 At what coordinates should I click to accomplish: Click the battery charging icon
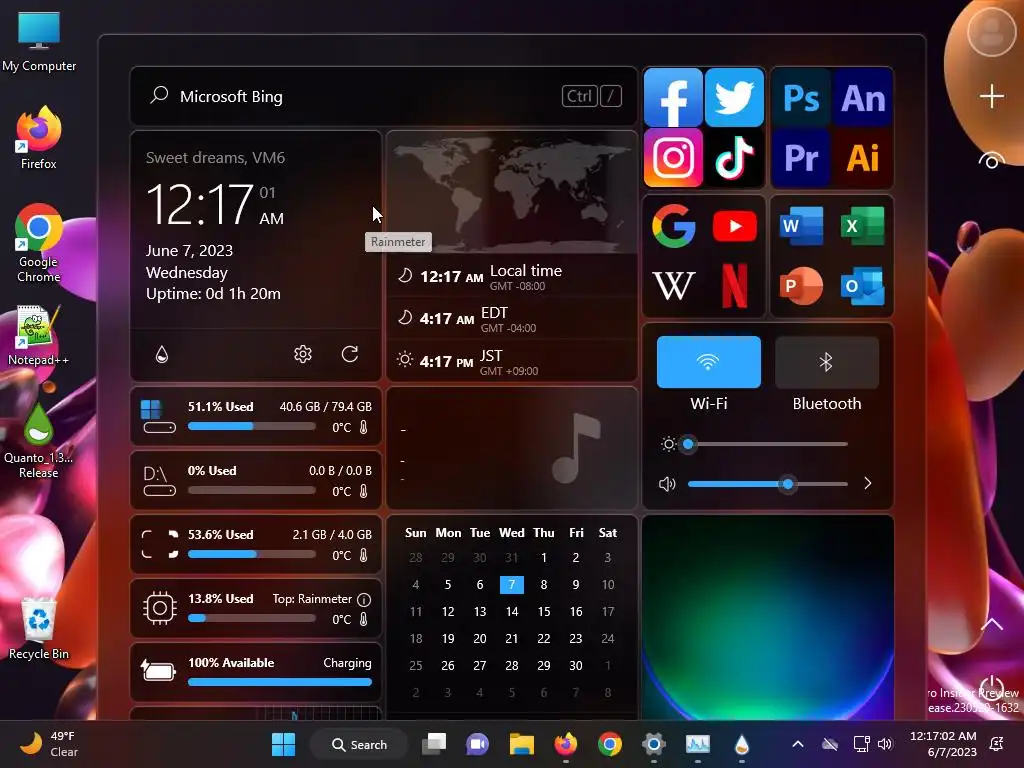(158, 671)
